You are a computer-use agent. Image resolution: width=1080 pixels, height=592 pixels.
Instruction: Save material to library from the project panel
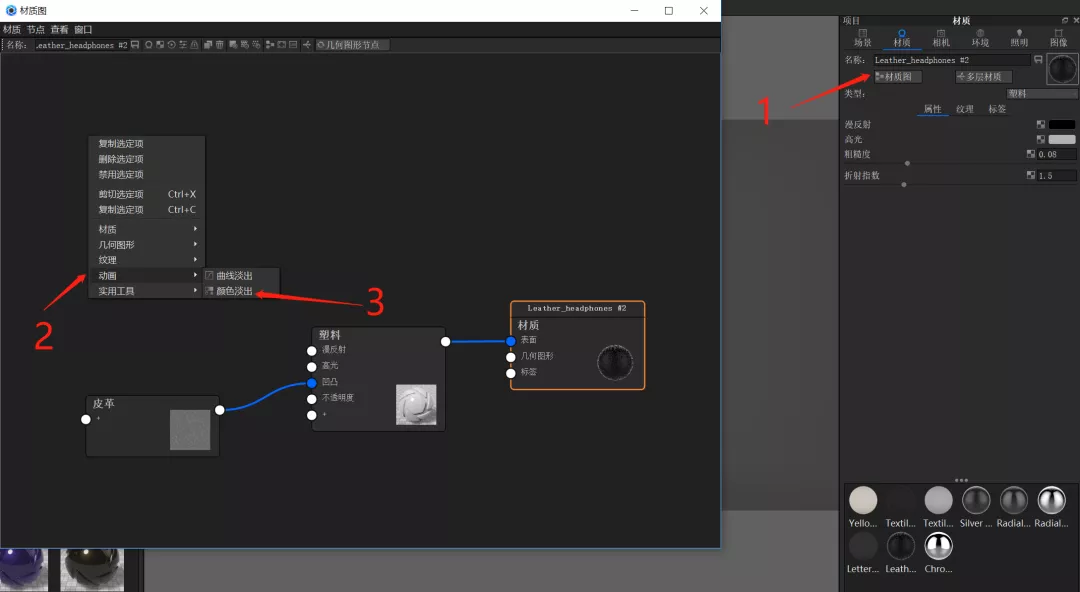point(1038,60)
